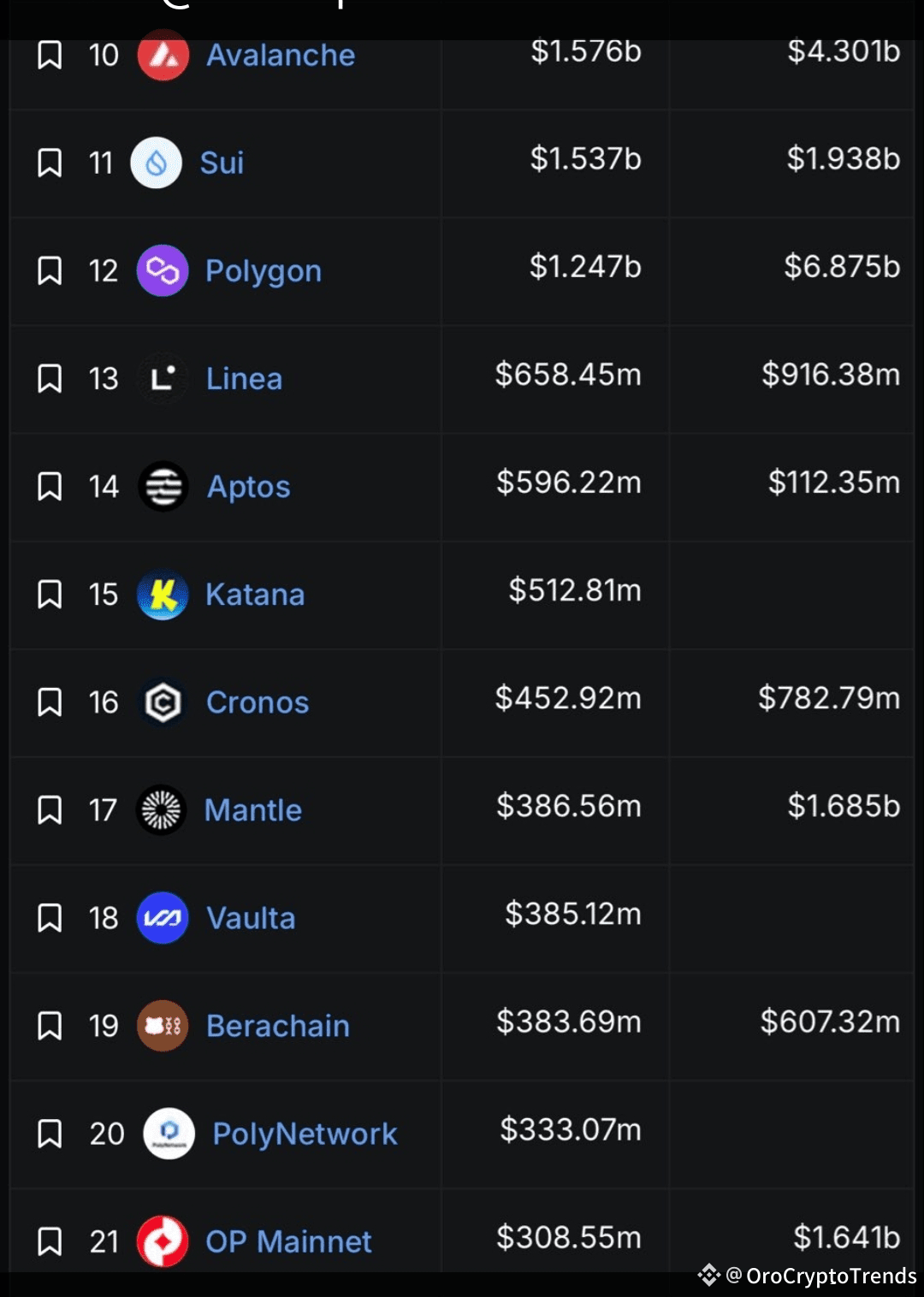This screenshot has height=1297, width=924.
Task: Click the Berachain brown logo icon
Action: pos(163,1025)
